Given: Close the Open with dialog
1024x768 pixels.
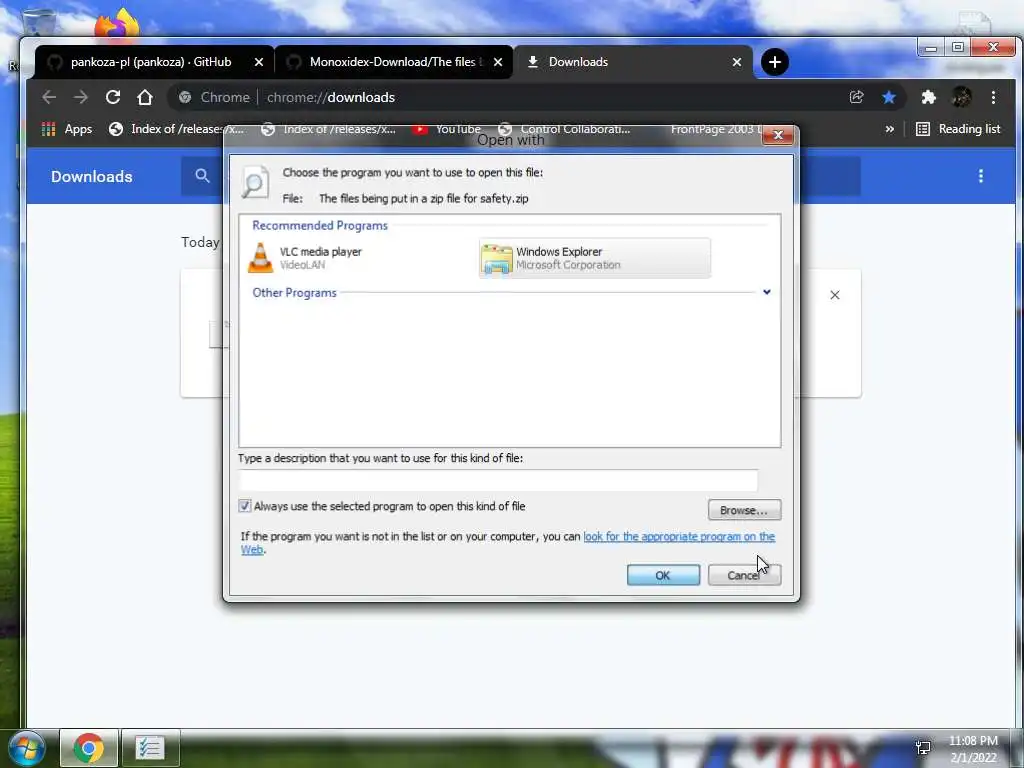Looking at the screenshot, I should pos(777,135).
